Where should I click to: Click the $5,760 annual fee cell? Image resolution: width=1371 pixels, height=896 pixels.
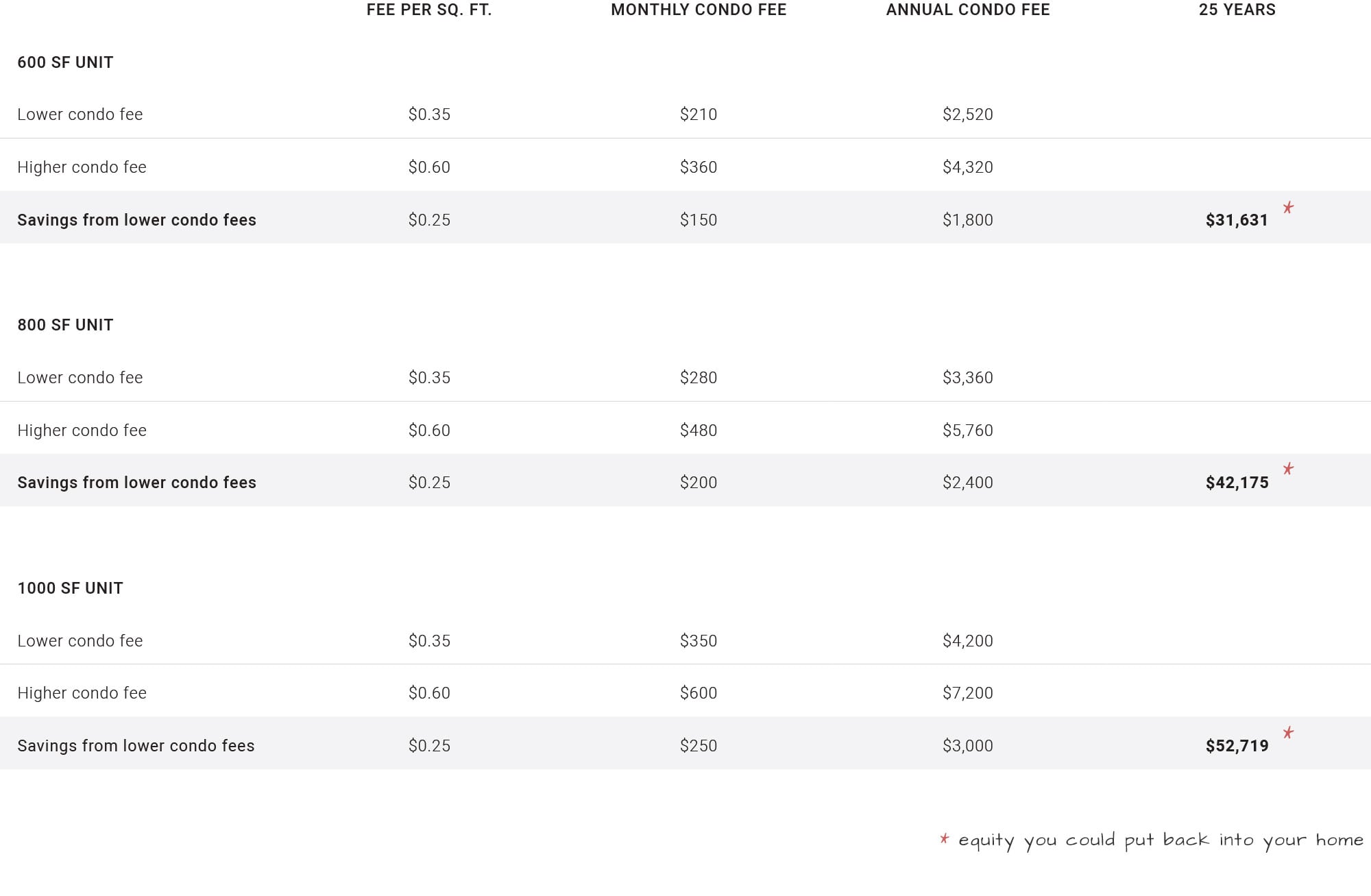pos(968,431)
